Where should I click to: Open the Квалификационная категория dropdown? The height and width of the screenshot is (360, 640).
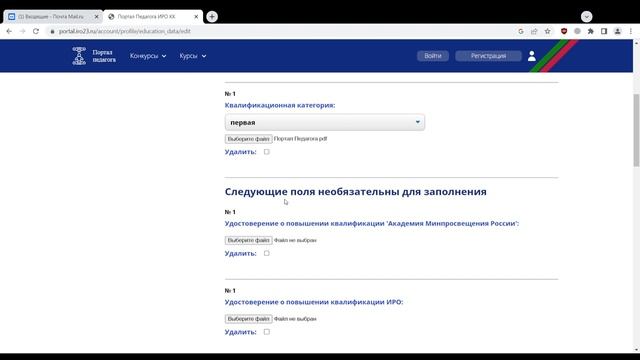tap(324, 122)
